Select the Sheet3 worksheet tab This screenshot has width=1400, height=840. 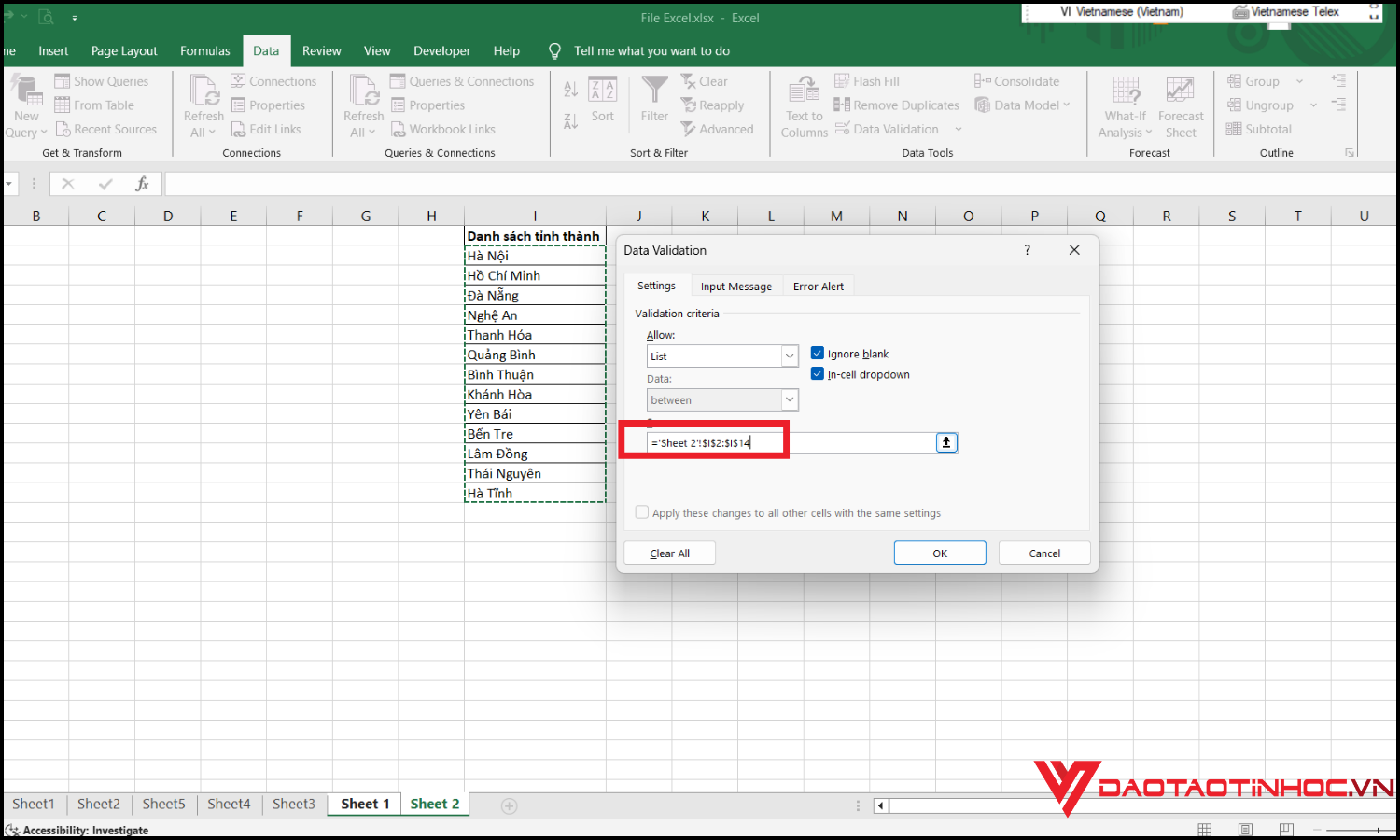[x=293, y=804]
